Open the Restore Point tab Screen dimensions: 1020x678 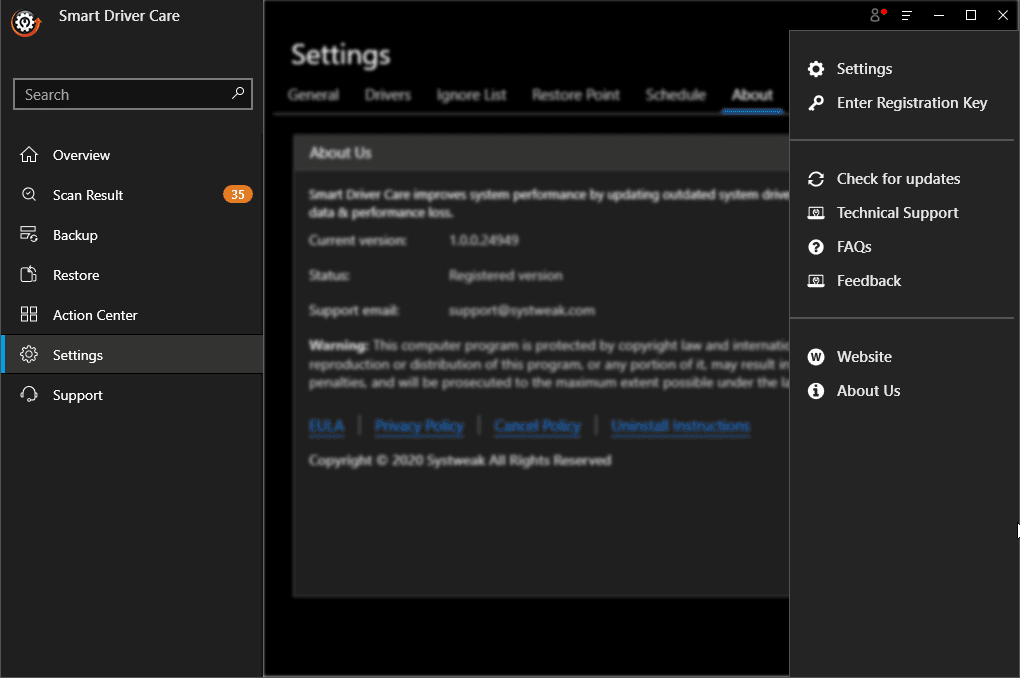coord(576,95)
